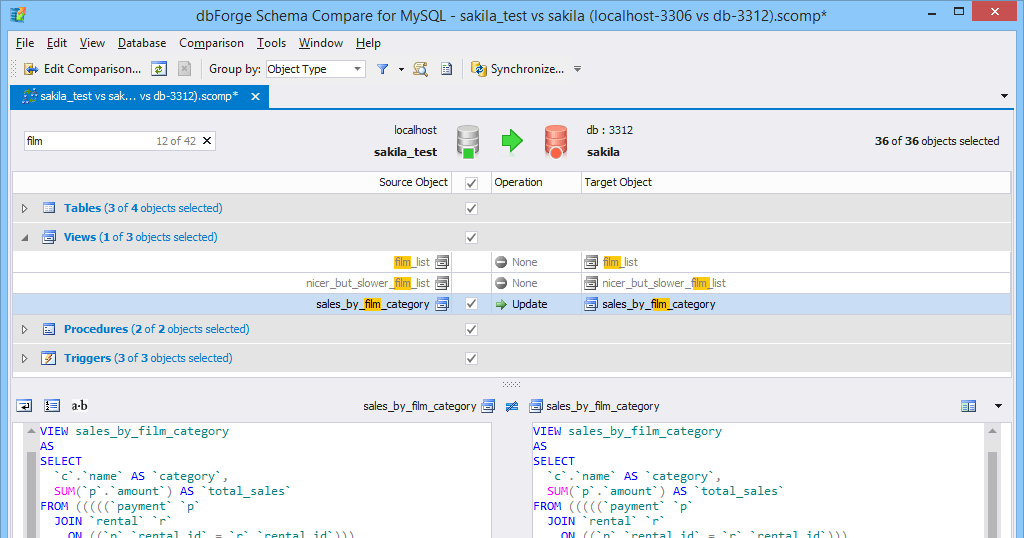Image resolution: width=1024 pixels, height=538 pixels.
Task: Open the document tabs list dropdown arrow
Action: click(x=1004, y=96)
